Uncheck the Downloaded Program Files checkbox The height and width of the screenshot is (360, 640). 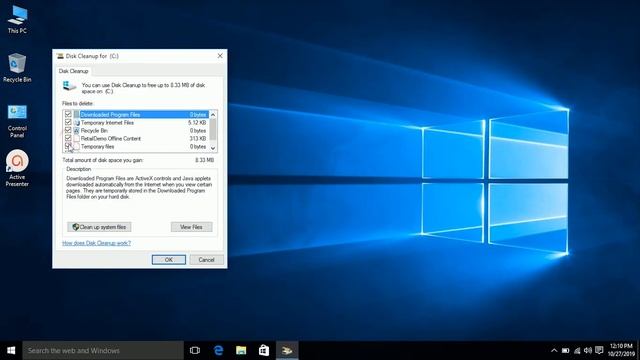(68, 114)
